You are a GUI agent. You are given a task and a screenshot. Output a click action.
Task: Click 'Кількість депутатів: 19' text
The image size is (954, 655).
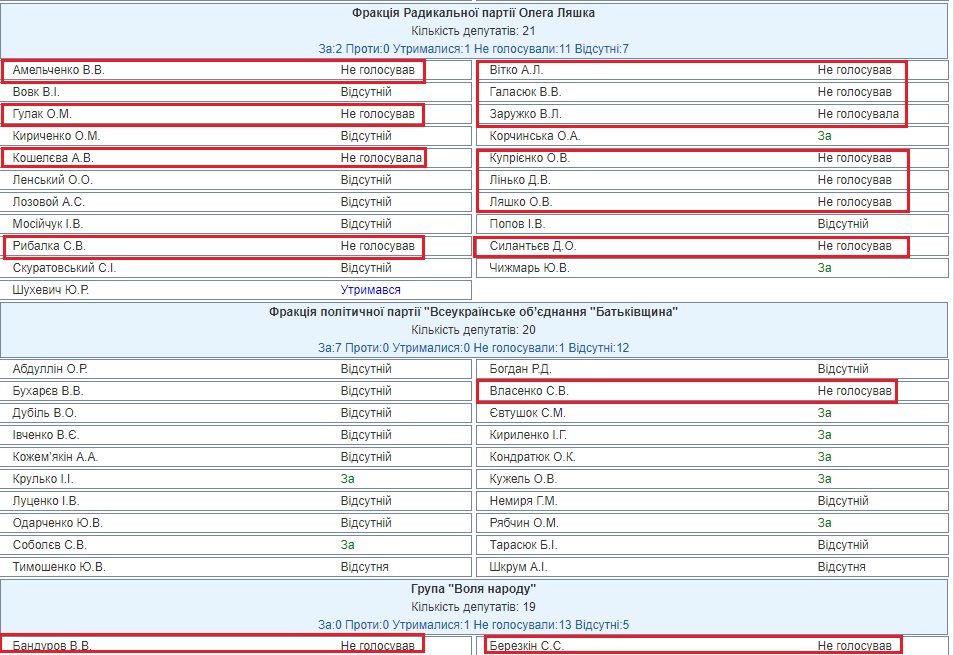pyautogui.click(x=474, y=607)
